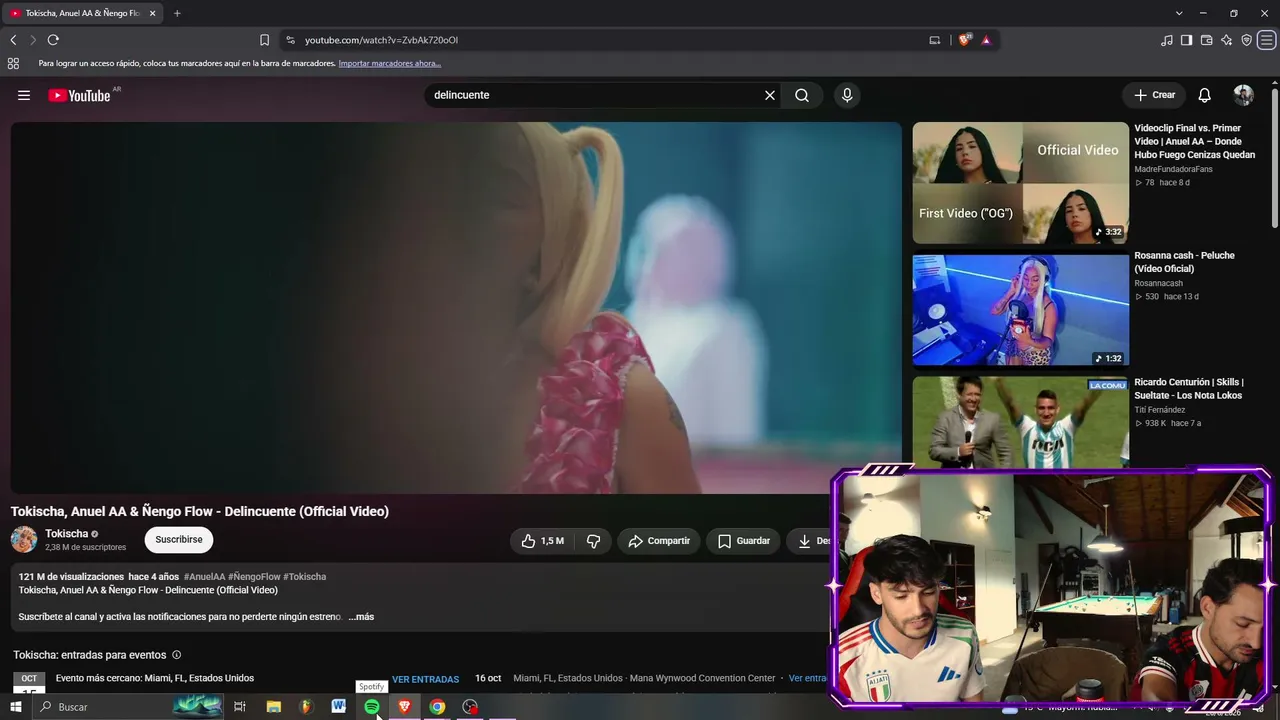Open File Explorer from the taskbar
The height and width of the screenshot is (720, 1280).
(x=273, y=707)
